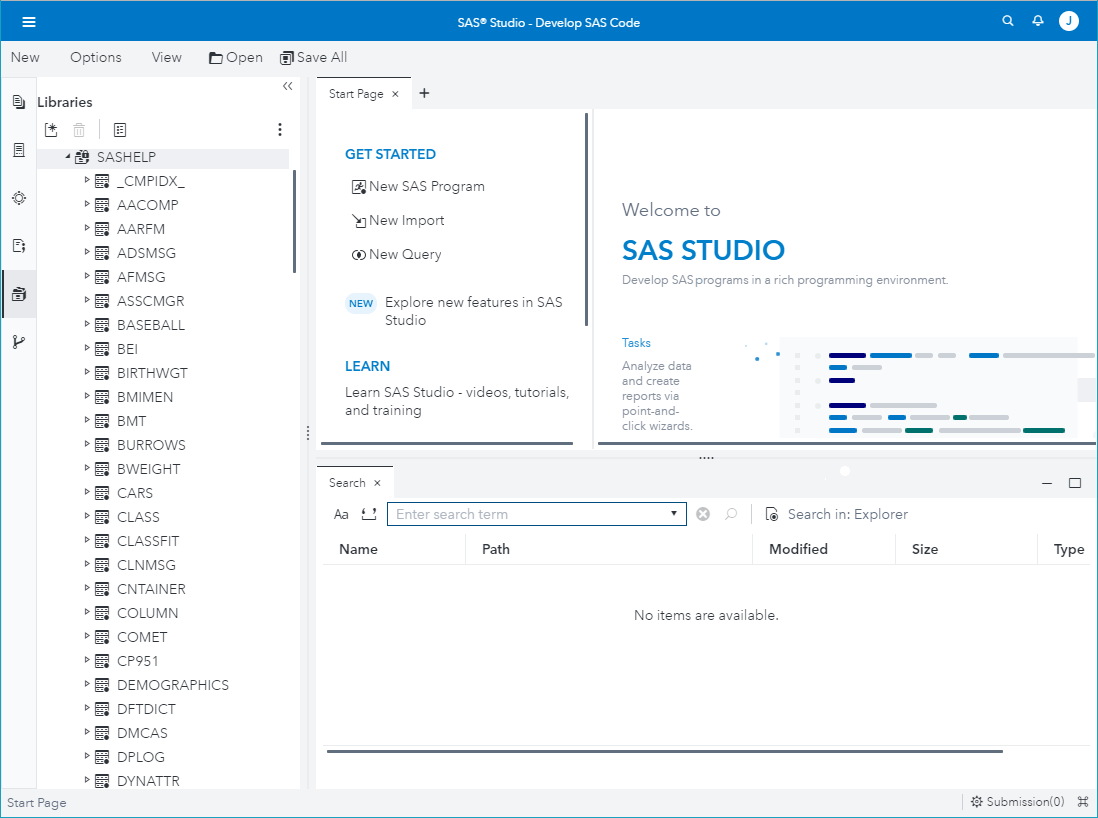Click the New SAS Program link
Image resolution: width=1098 pixels, height=818 pixels.
426,186
